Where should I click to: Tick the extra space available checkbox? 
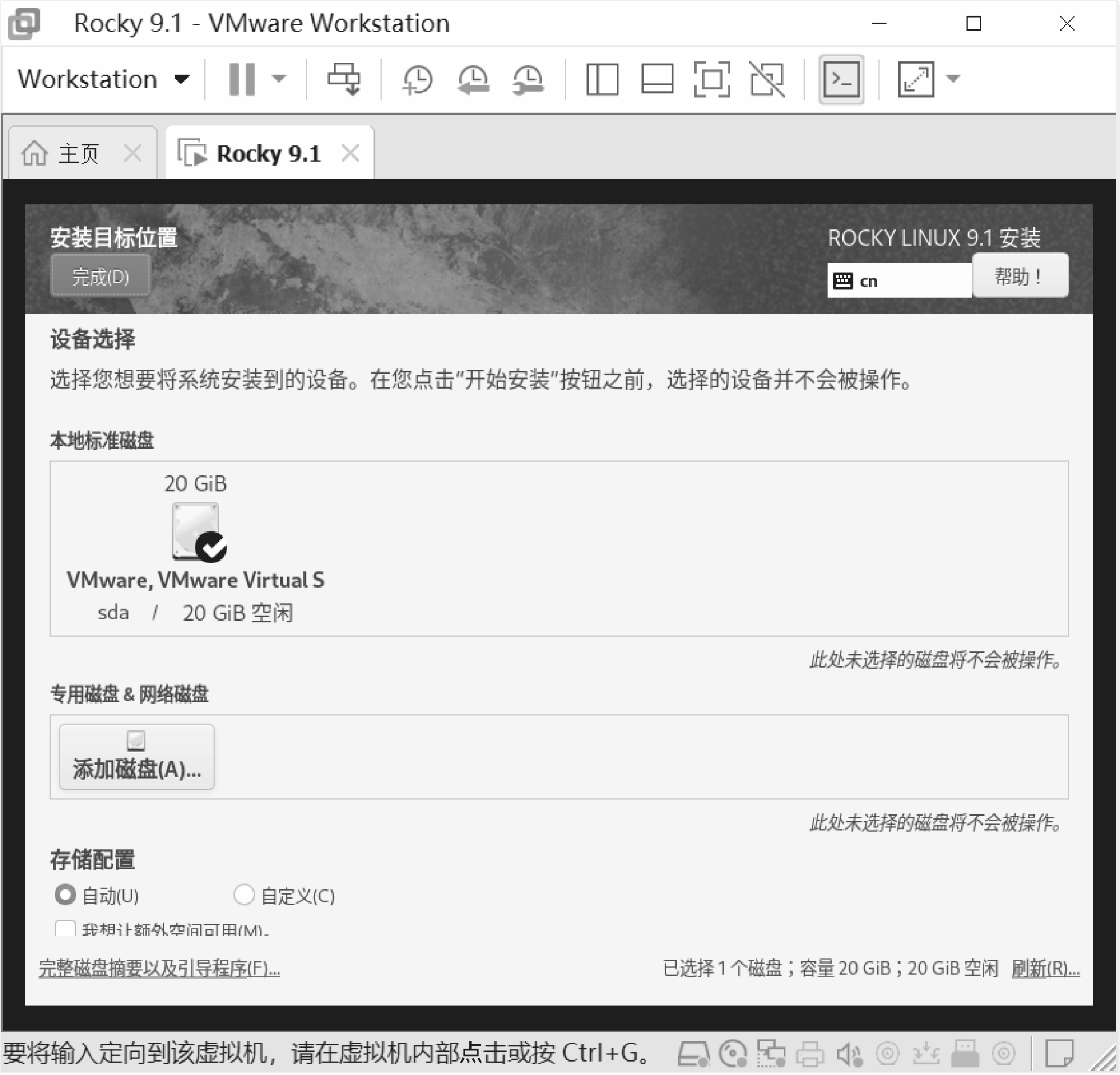click(65, 929)
